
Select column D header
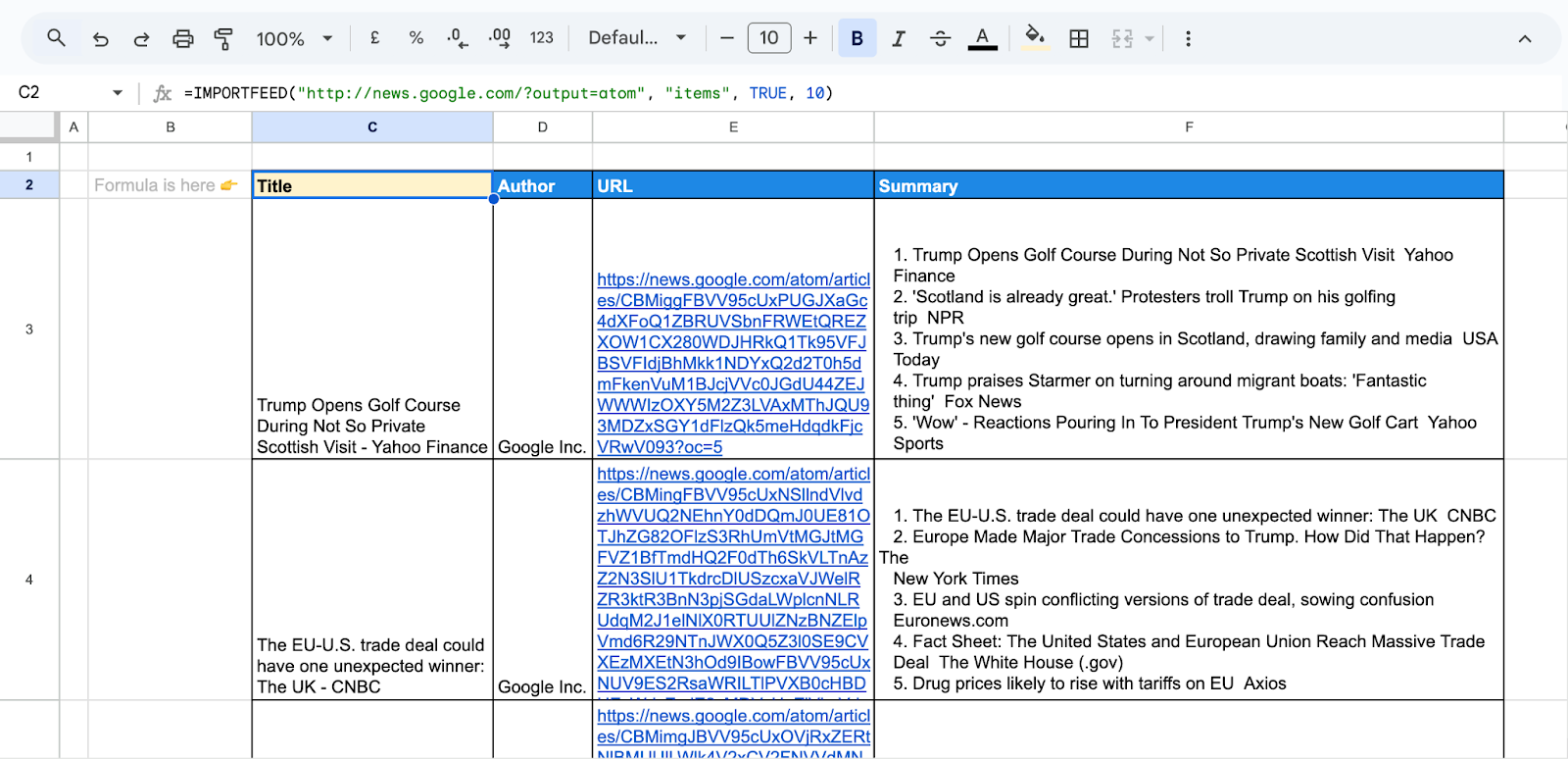pyautogui.click(x=543, y=127)
